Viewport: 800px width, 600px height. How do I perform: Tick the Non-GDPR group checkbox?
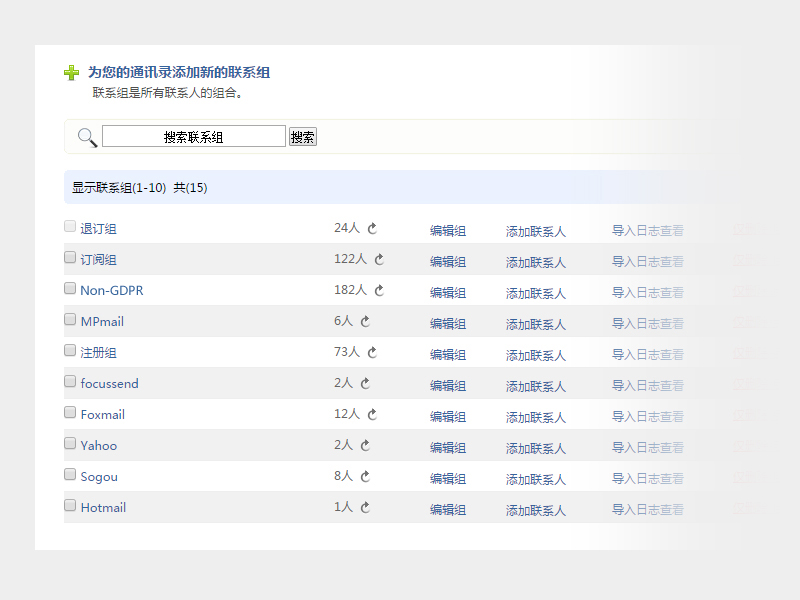[70, 288]
